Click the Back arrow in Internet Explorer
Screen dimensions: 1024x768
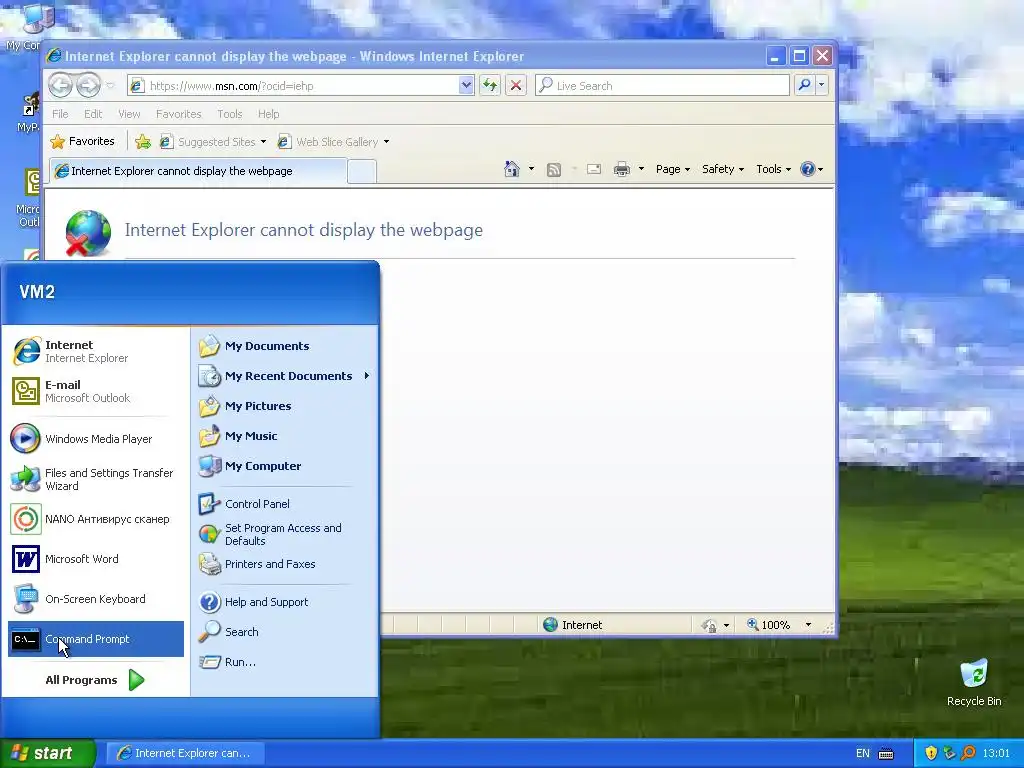[60, 85]
